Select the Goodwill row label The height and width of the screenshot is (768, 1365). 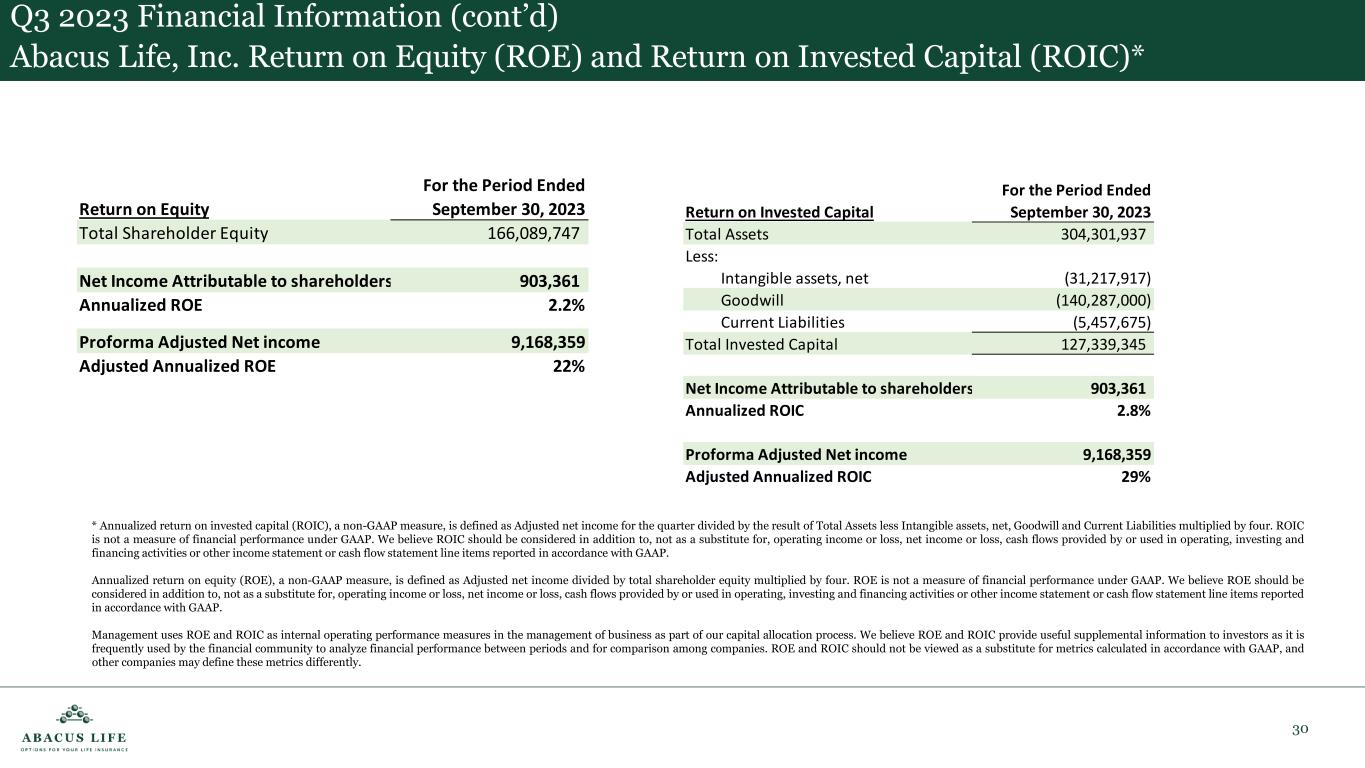tap(752, 300)
